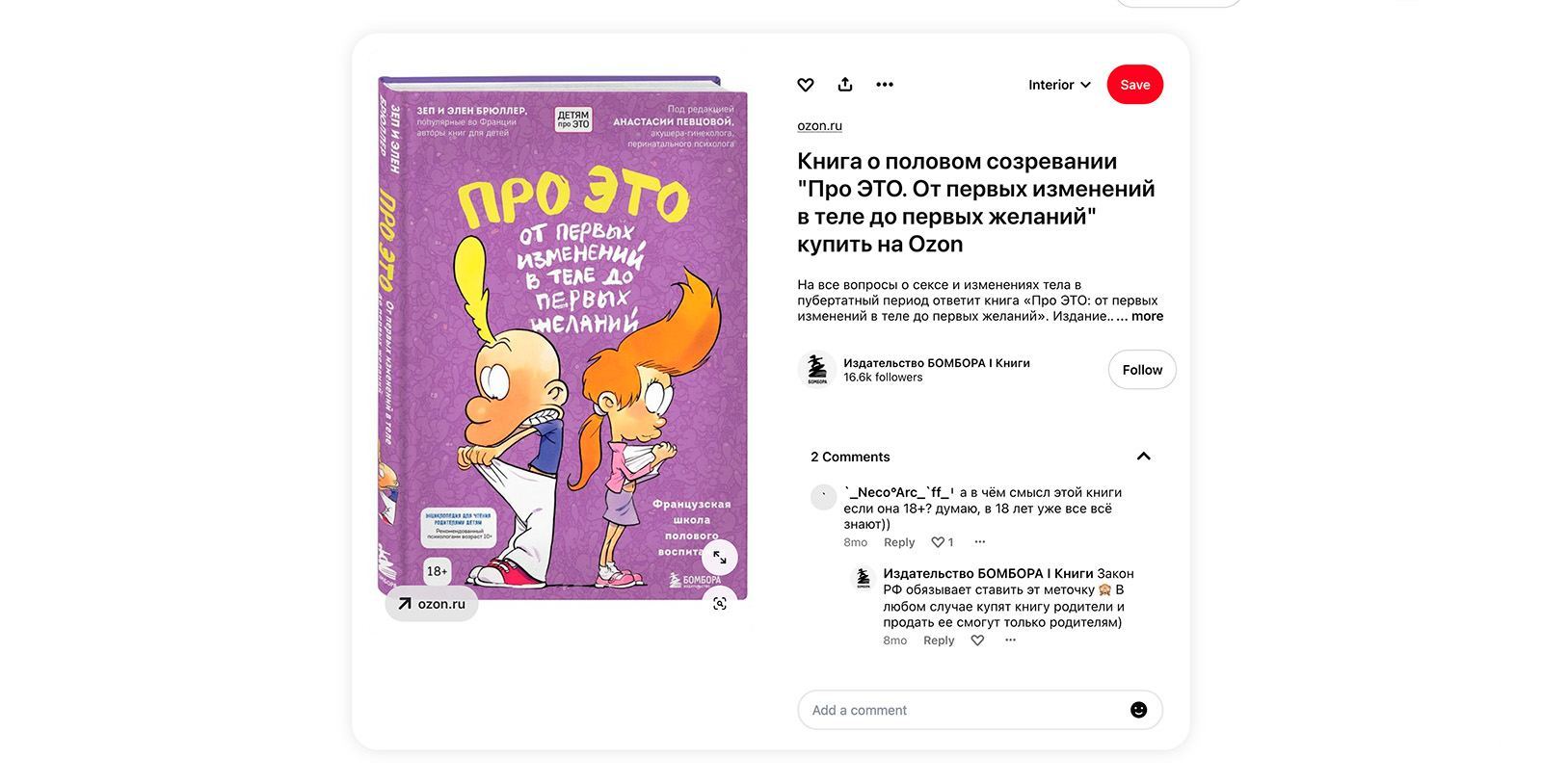Open the Interior board dropdown
The image size is (1542, 784).
[x=1059, y=85]
